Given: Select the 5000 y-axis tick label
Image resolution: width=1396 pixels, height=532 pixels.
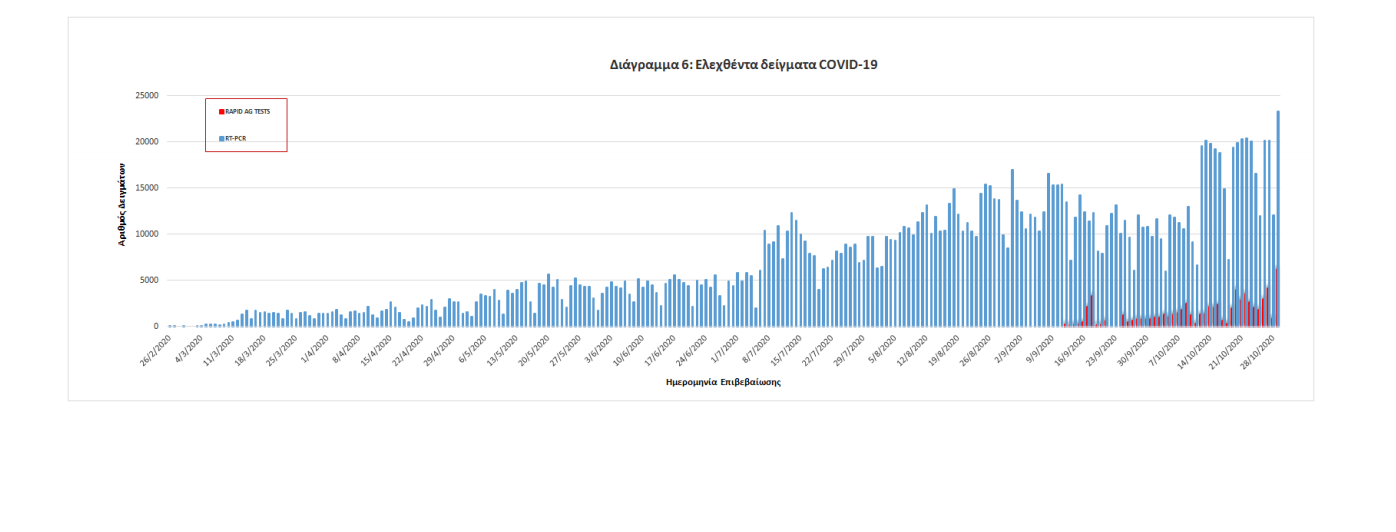Looking at the screenshot, I should pos(149,280).
